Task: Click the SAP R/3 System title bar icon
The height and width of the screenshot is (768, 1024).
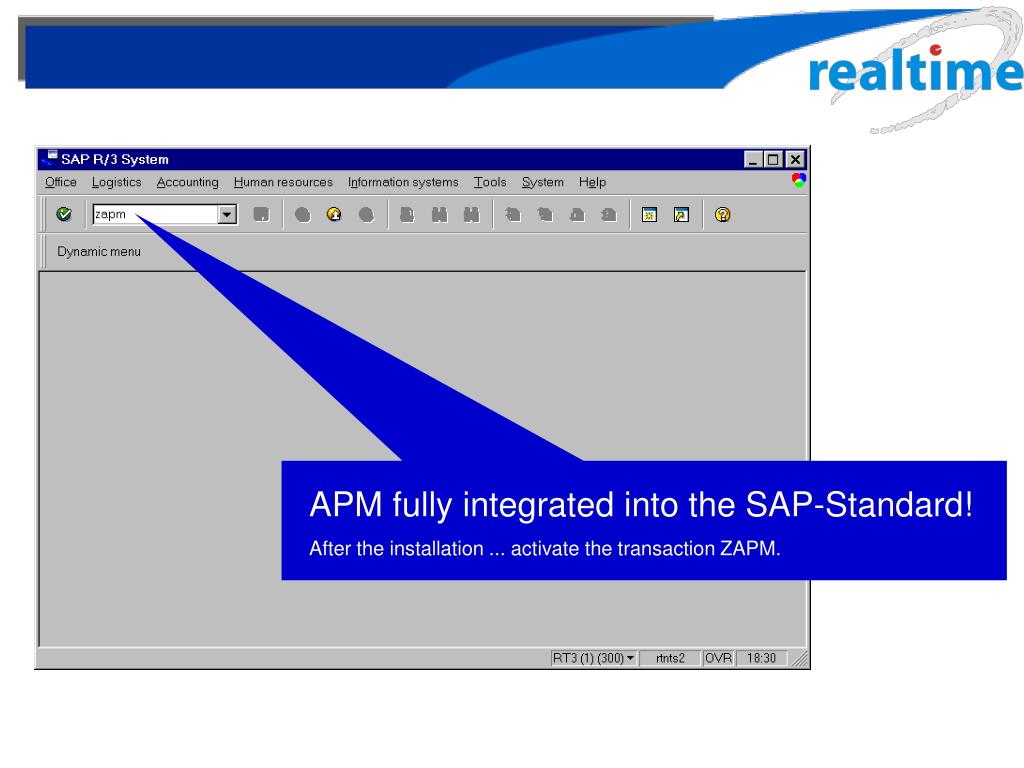Action: 48,158
